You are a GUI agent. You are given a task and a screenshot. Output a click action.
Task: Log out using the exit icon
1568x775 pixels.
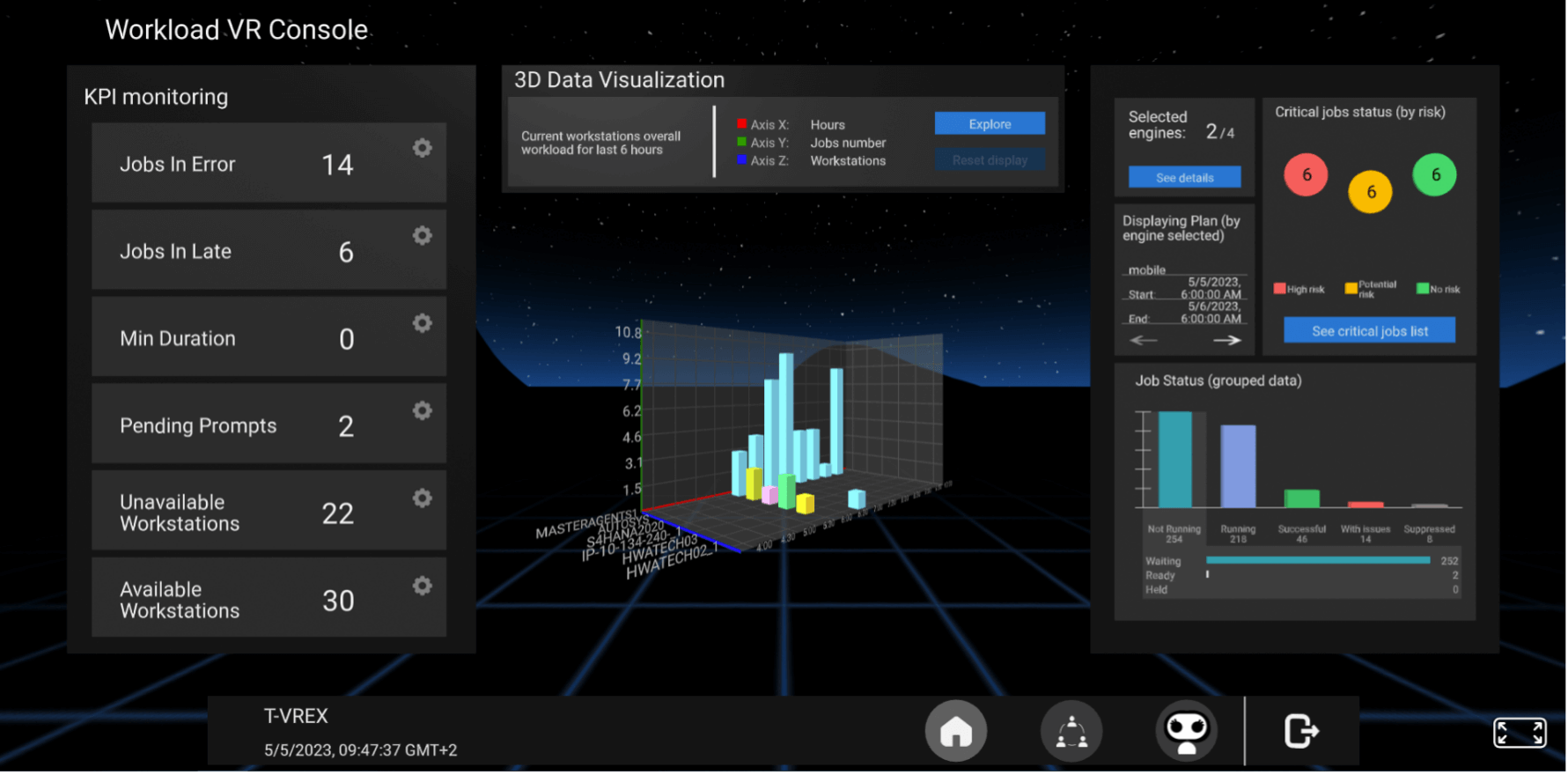pos(1300,731)
